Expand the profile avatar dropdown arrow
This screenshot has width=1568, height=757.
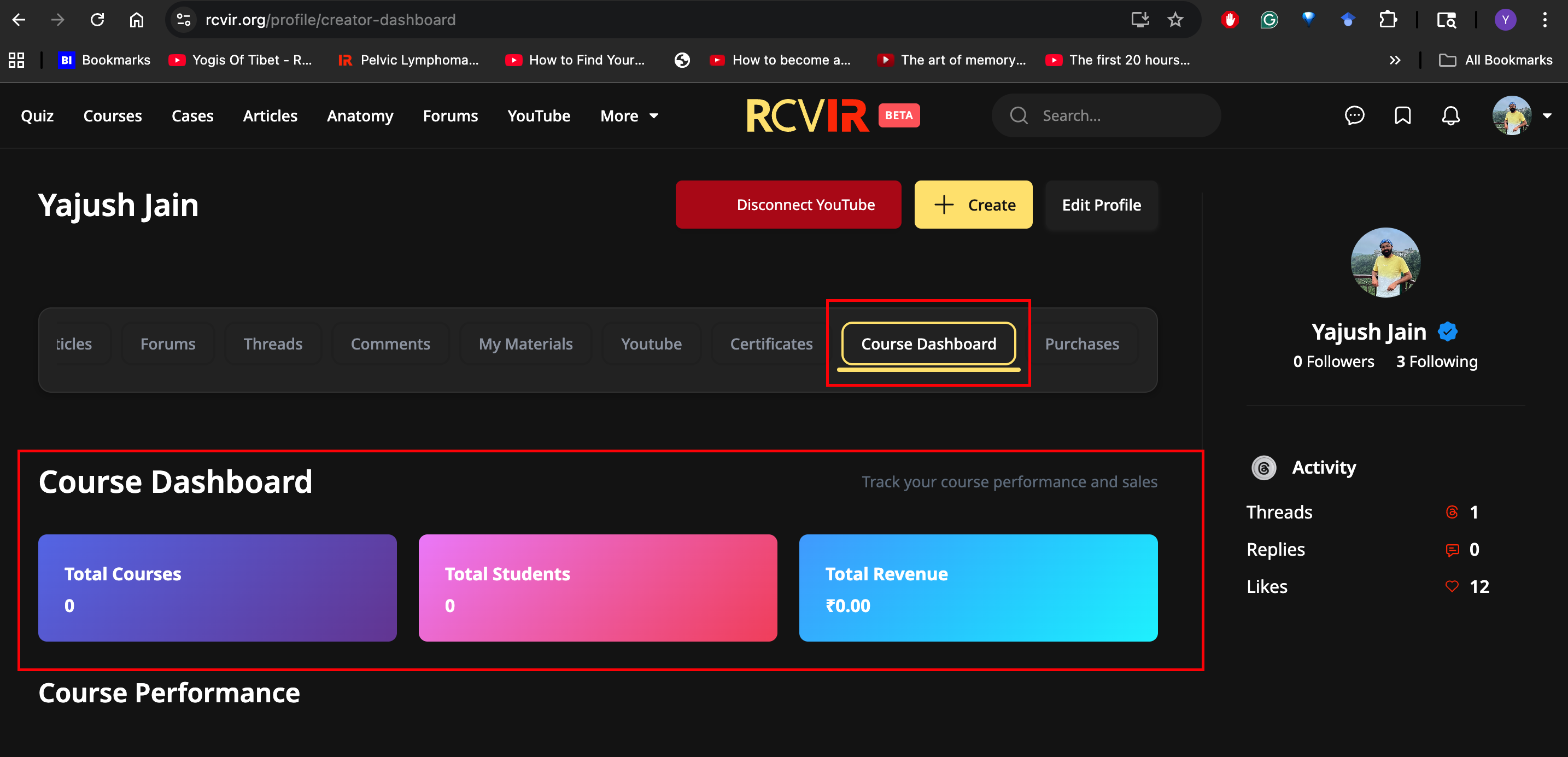coord(1547,116)
